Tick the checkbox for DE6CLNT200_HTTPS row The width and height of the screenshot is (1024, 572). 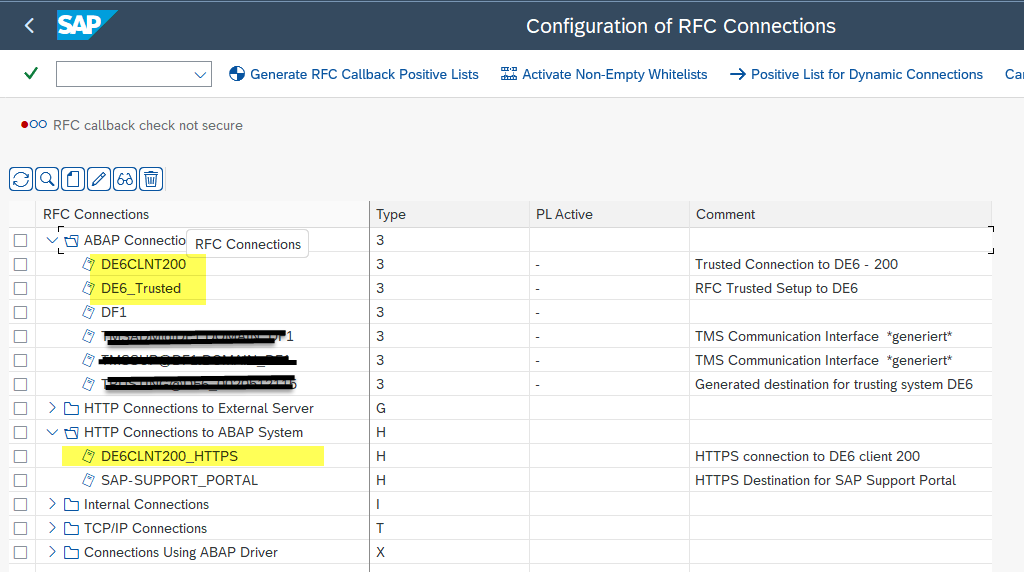coord(20,456)
